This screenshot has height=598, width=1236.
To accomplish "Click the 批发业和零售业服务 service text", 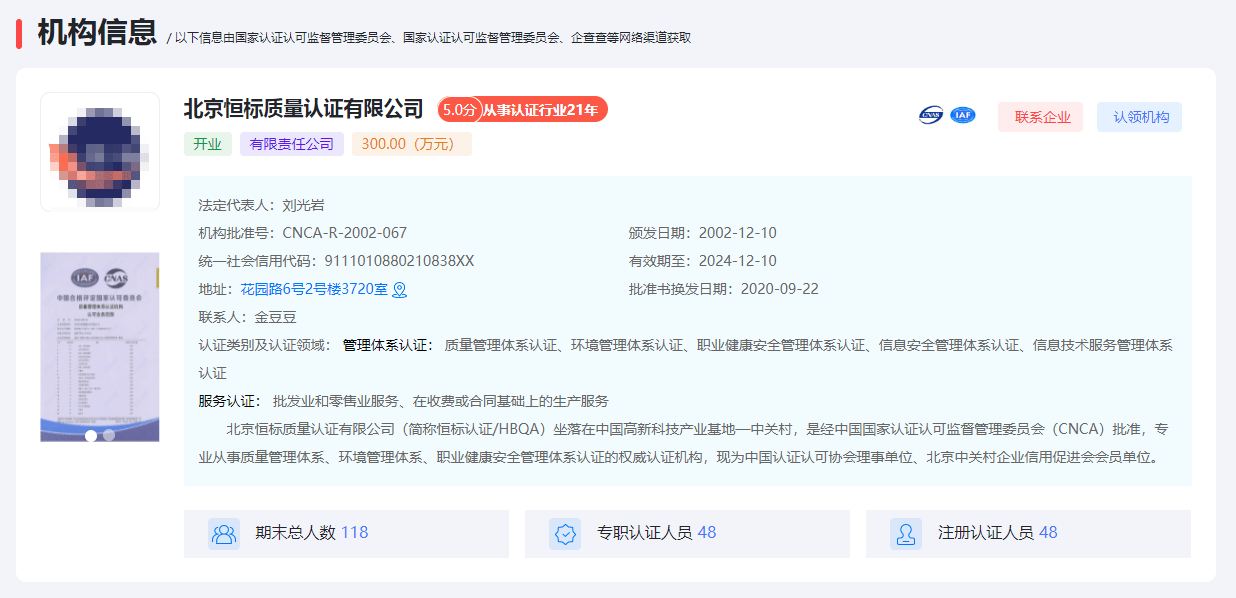I will (335, 401).
